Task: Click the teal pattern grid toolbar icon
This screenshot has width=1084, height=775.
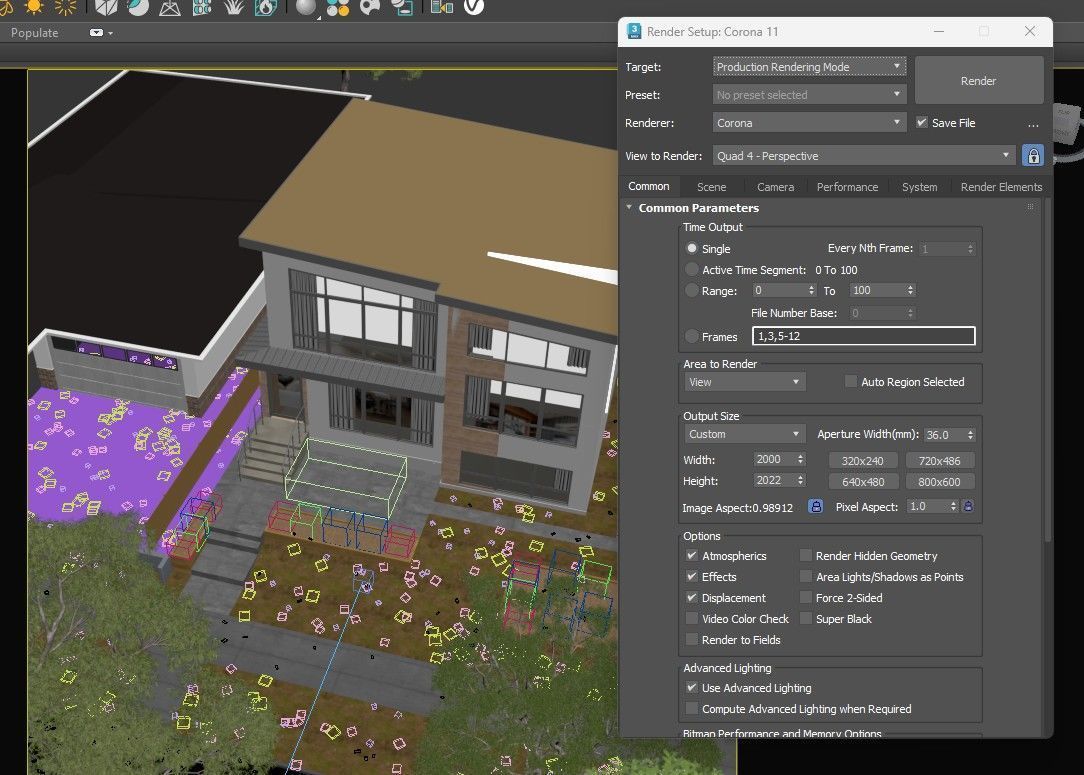Action: tap(202, 7)
